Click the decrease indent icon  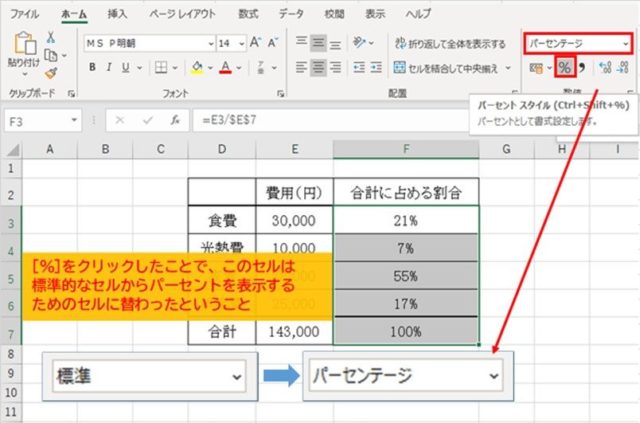tap(359, 67)
